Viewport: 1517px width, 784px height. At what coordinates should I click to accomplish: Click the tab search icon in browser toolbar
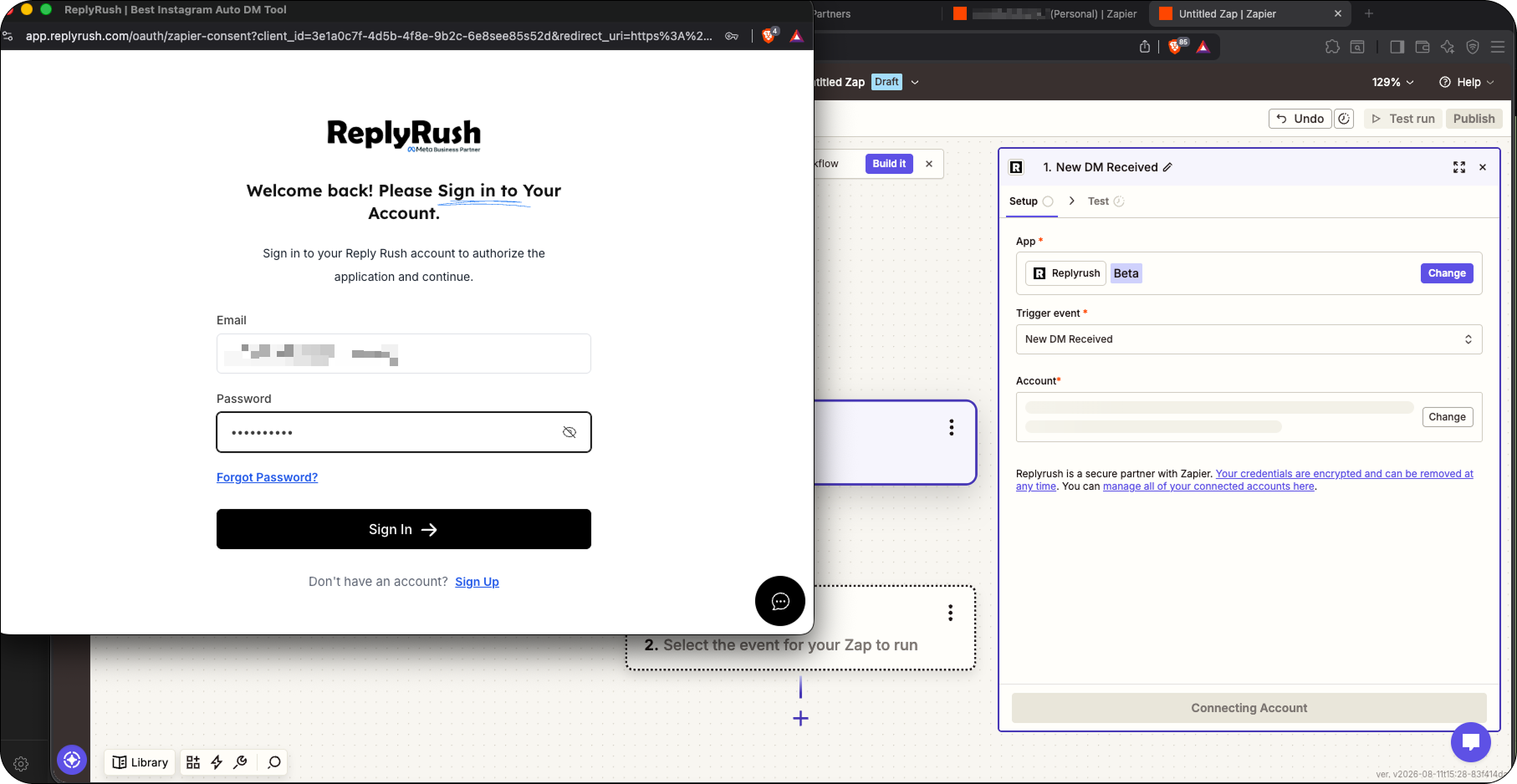(1357, 47)
